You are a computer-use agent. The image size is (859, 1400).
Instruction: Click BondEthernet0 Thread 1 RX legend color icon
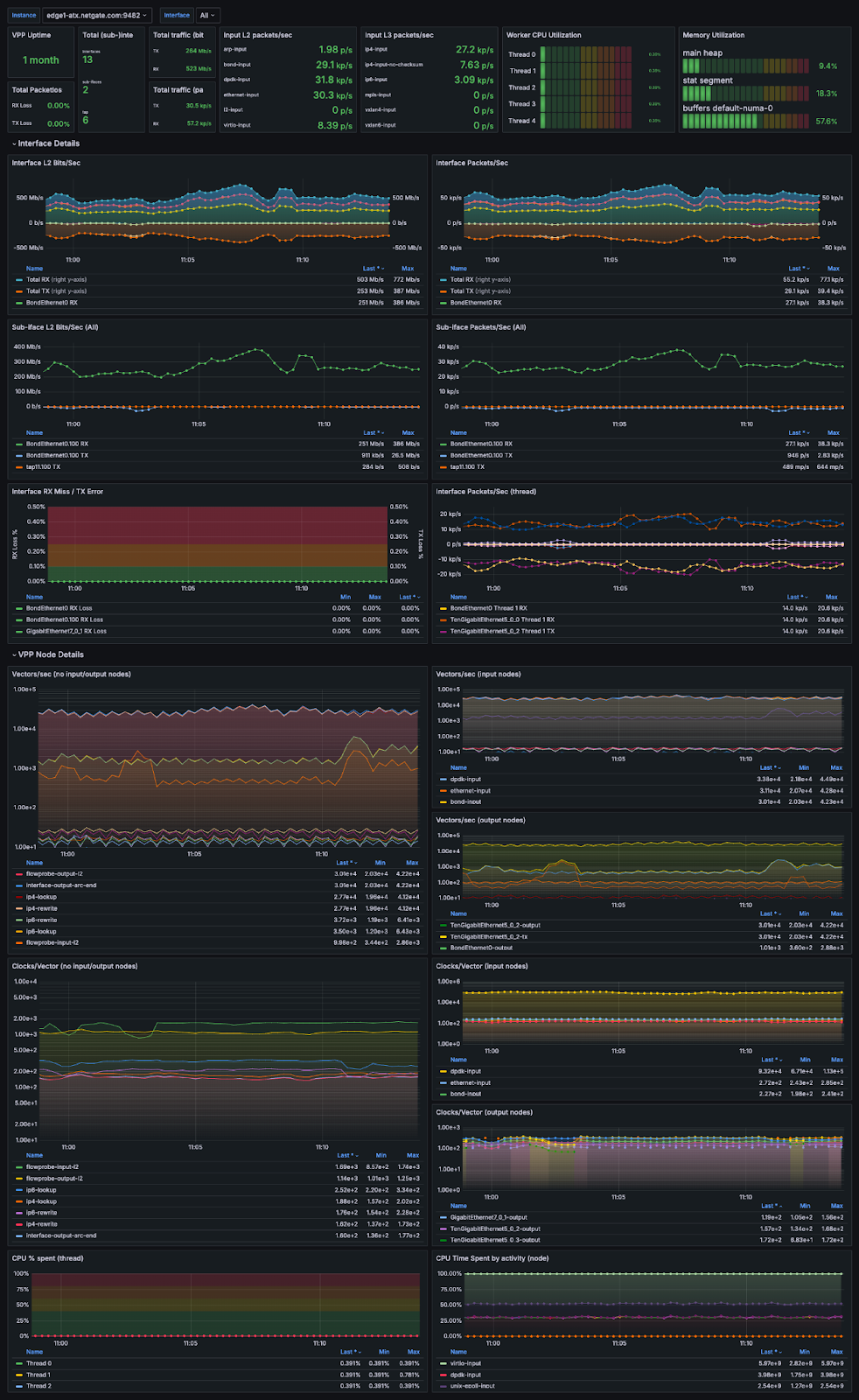coord(443,608)
